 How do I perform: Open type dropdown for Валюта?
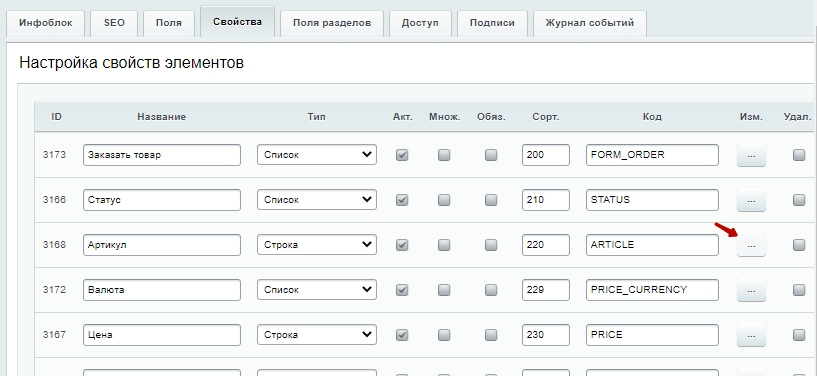click(x=317, y=290)
